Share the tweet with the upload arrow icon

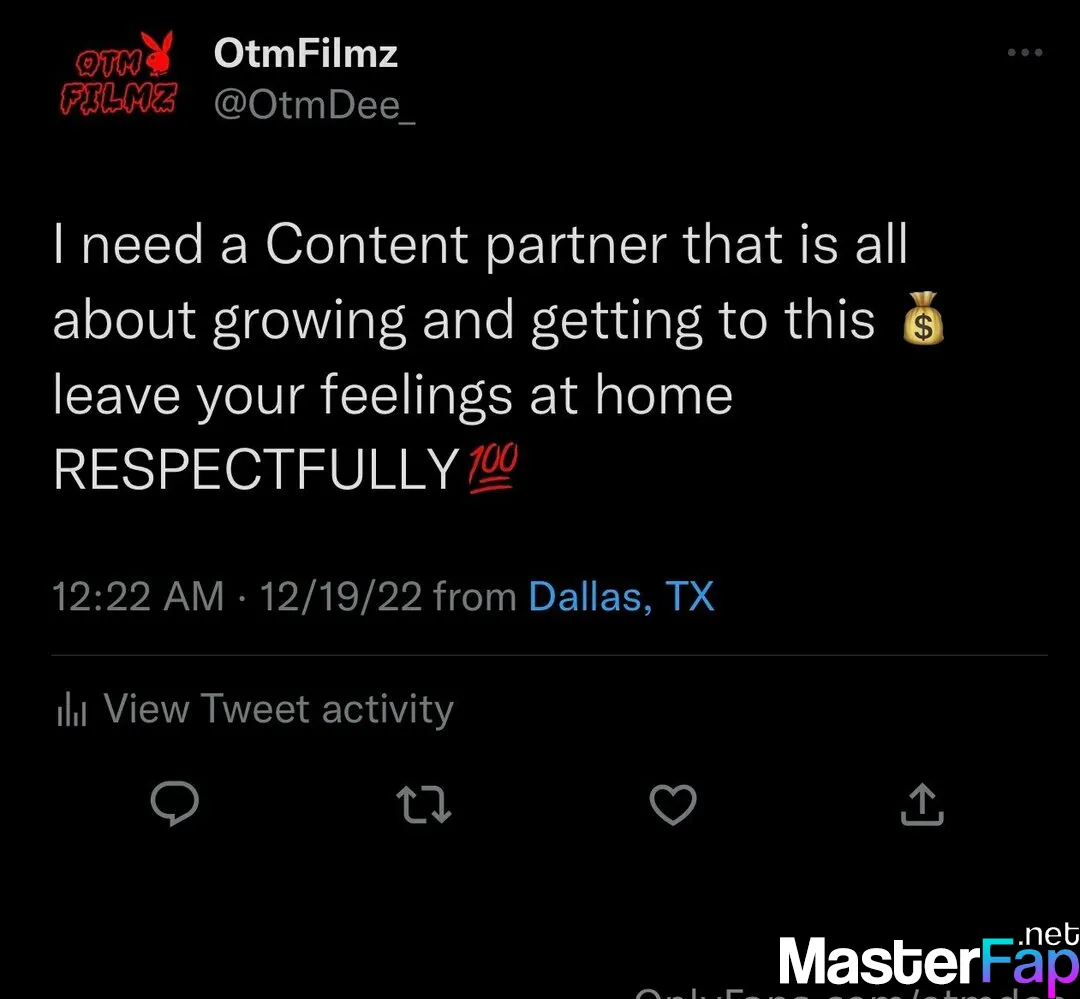[x=922, y=804]
